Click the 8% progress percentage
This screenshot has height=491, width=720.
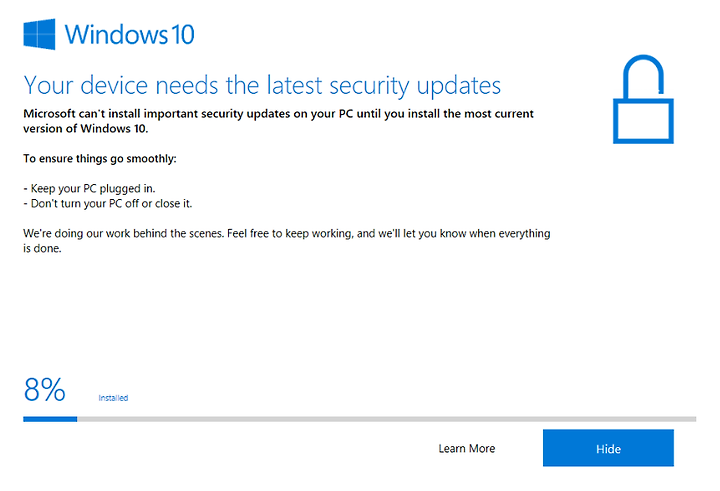45,390
